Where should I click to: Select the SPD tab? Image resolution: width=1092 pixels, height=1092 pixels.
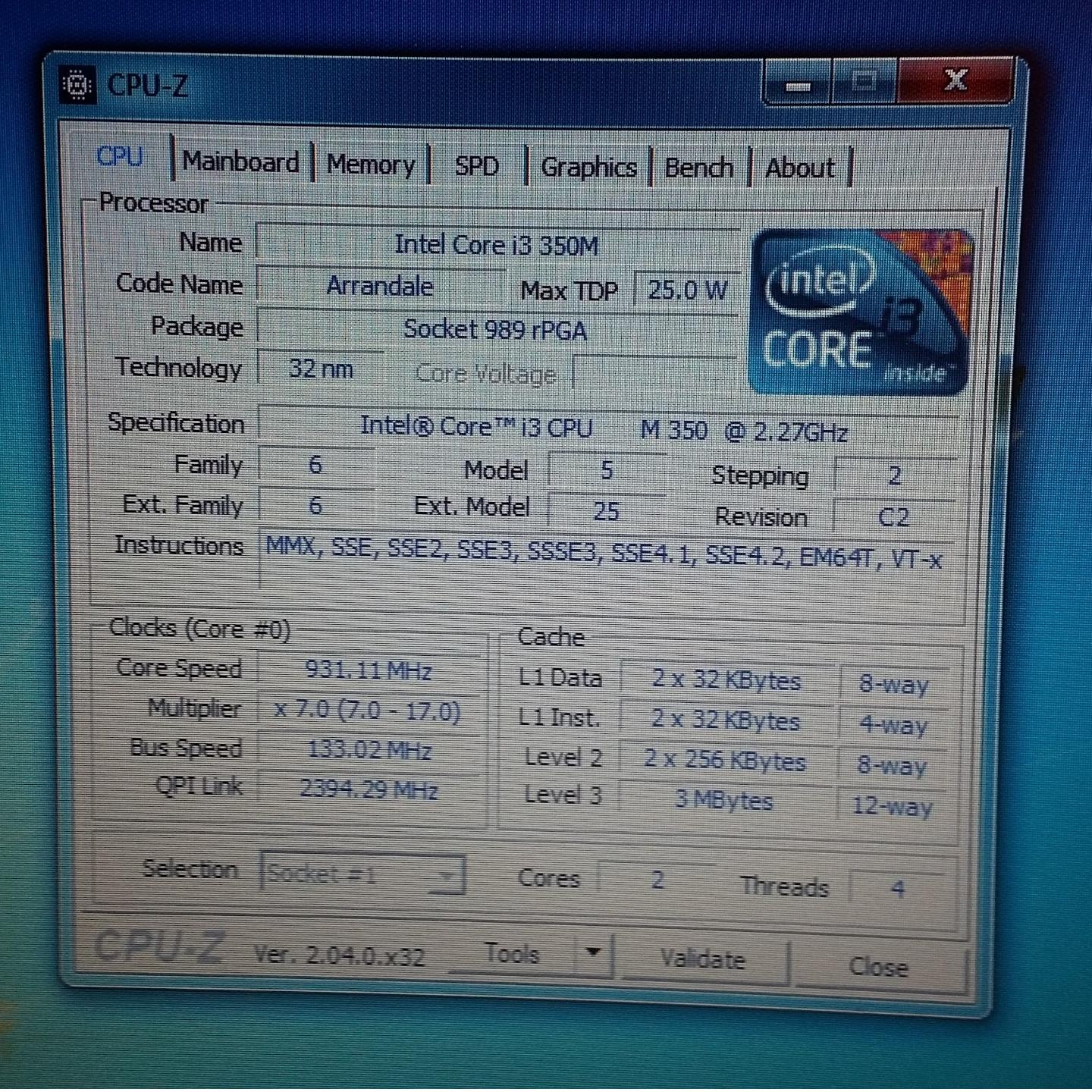[476, 166]
